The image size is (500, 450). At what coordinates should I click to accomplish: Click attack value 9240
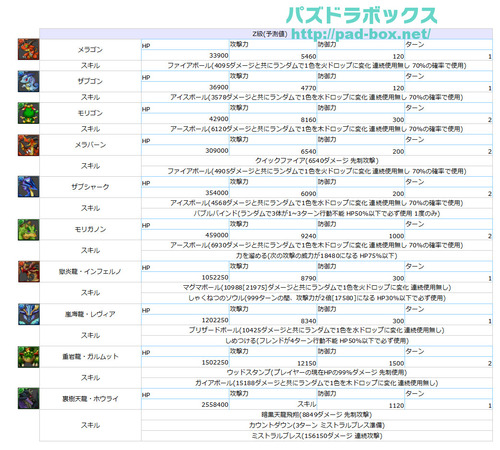[308, 236]
